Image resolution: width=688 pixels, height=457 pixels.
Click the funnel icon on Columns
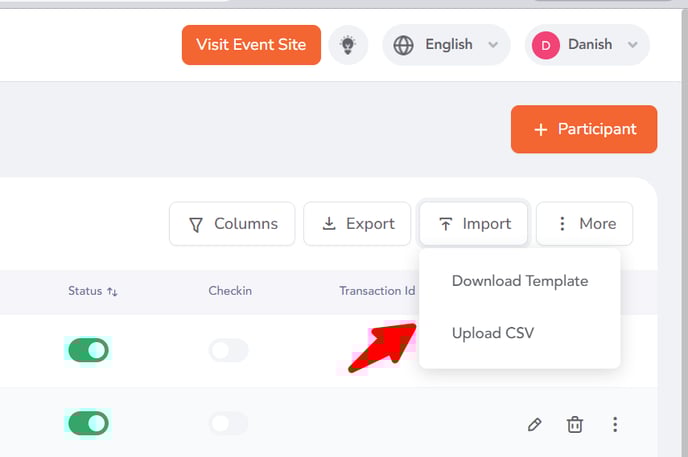(196, 224)
